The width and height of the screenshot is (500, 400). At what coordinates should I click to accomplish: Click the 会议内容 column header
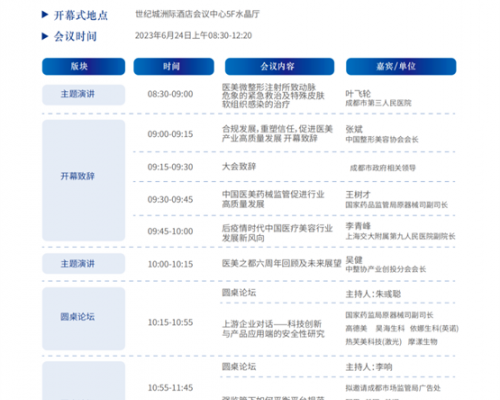(x=279, y=66)
